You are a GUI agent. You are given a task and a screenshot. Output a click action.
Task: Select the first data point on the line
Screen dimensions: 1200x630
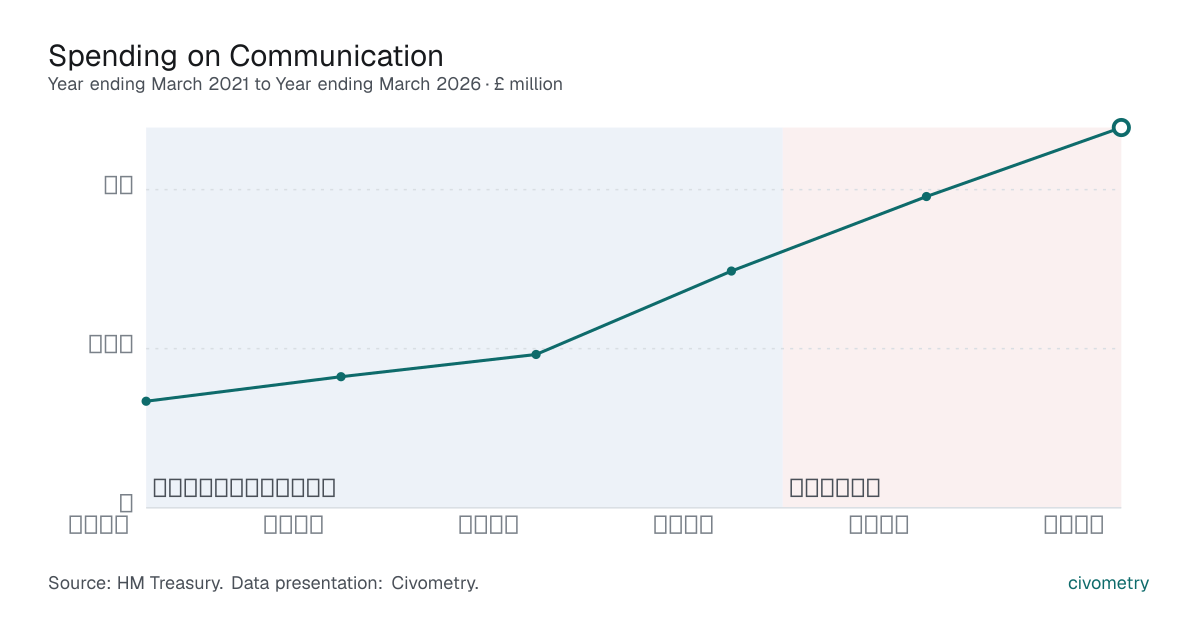pos(146,401)
